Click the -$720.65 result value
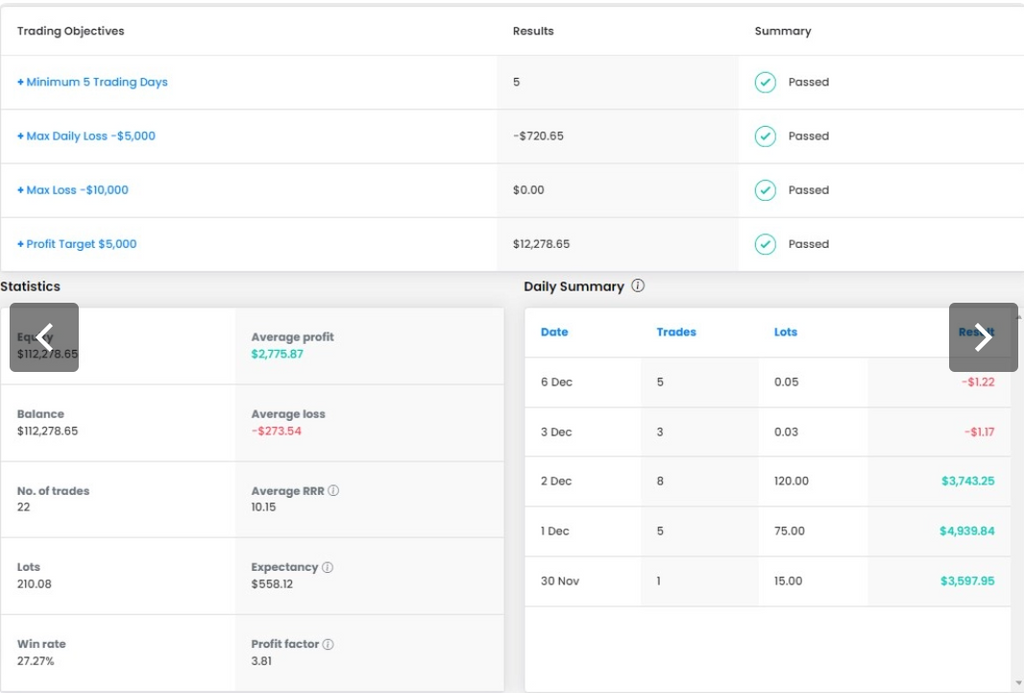The image size is (1024, 693). [x=538, y=136]
